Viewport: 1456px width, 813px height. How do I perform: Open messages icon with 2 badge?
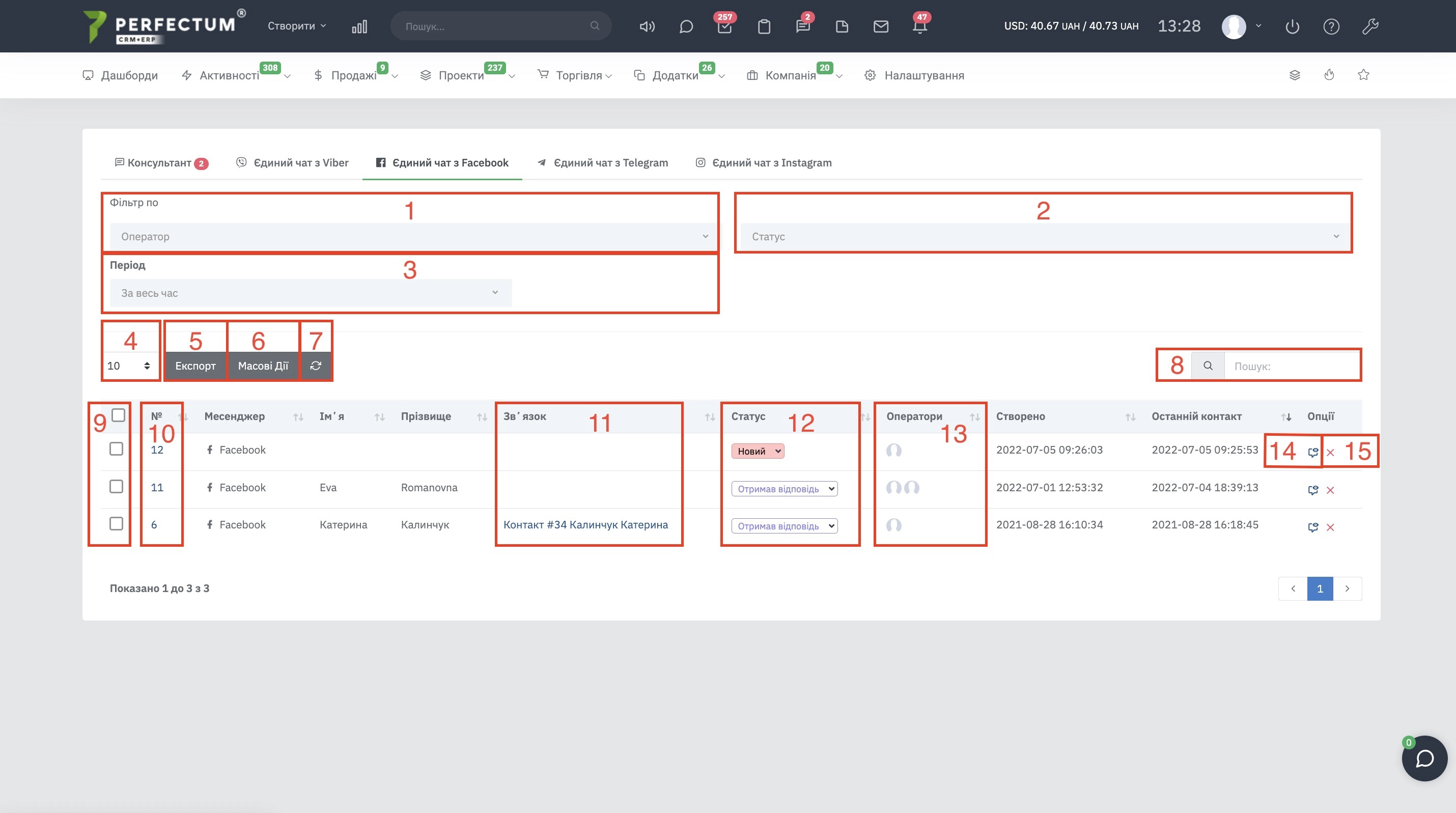coord(803,25)
